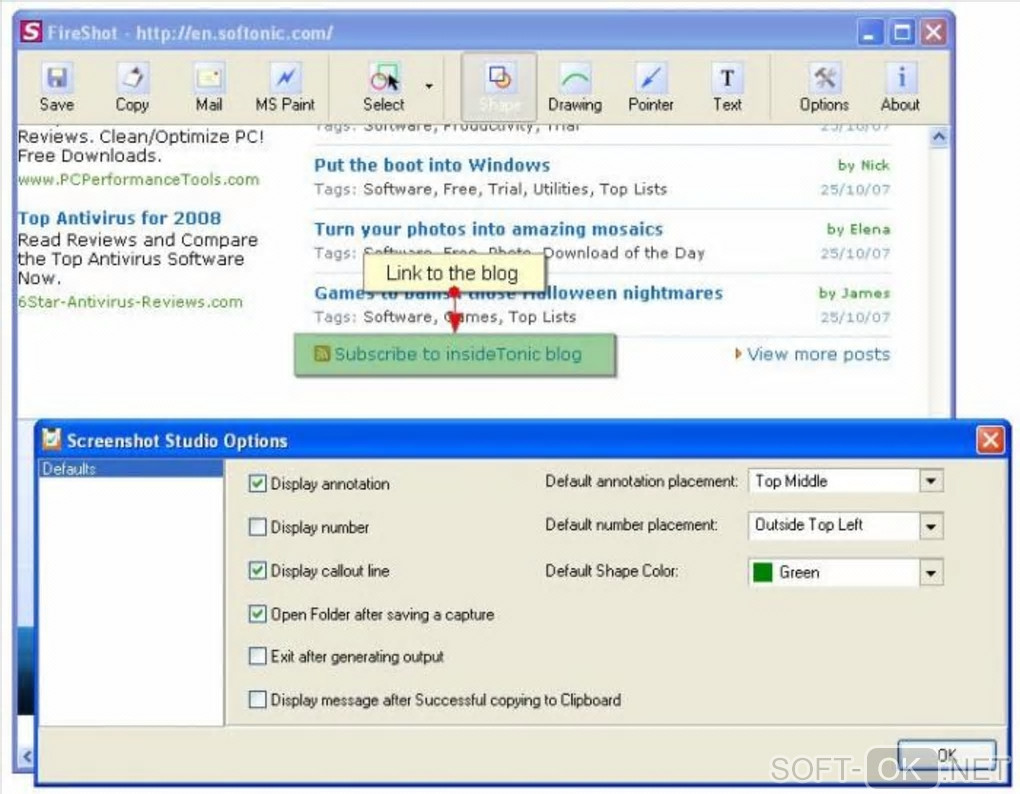The width and height of the screenshot is (1020, 794).
Task: Click the RSS feed icon
Action: click(x=321, y=353)
